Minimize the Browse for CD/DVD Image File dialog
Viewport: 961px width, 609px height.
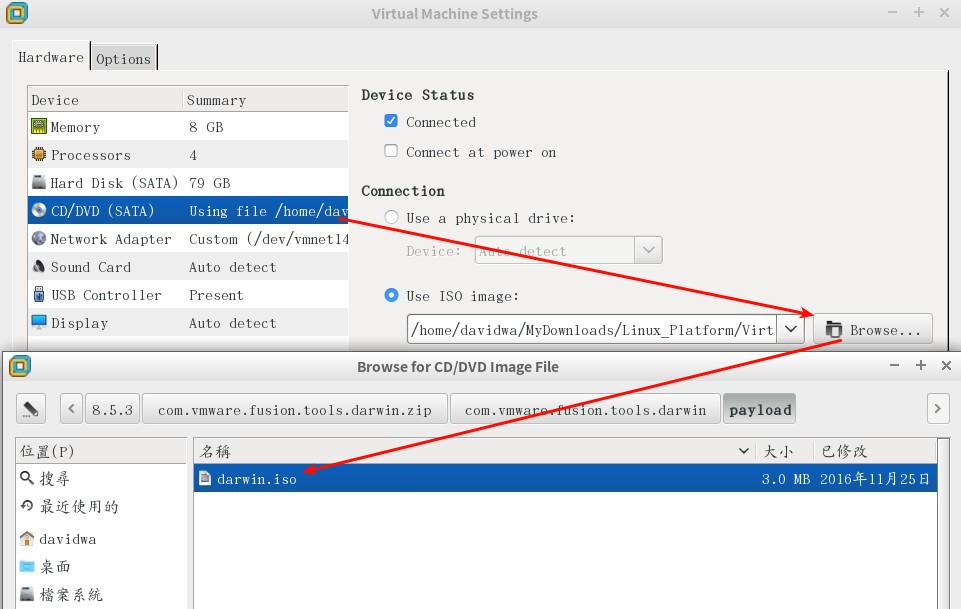coord(894,365)
